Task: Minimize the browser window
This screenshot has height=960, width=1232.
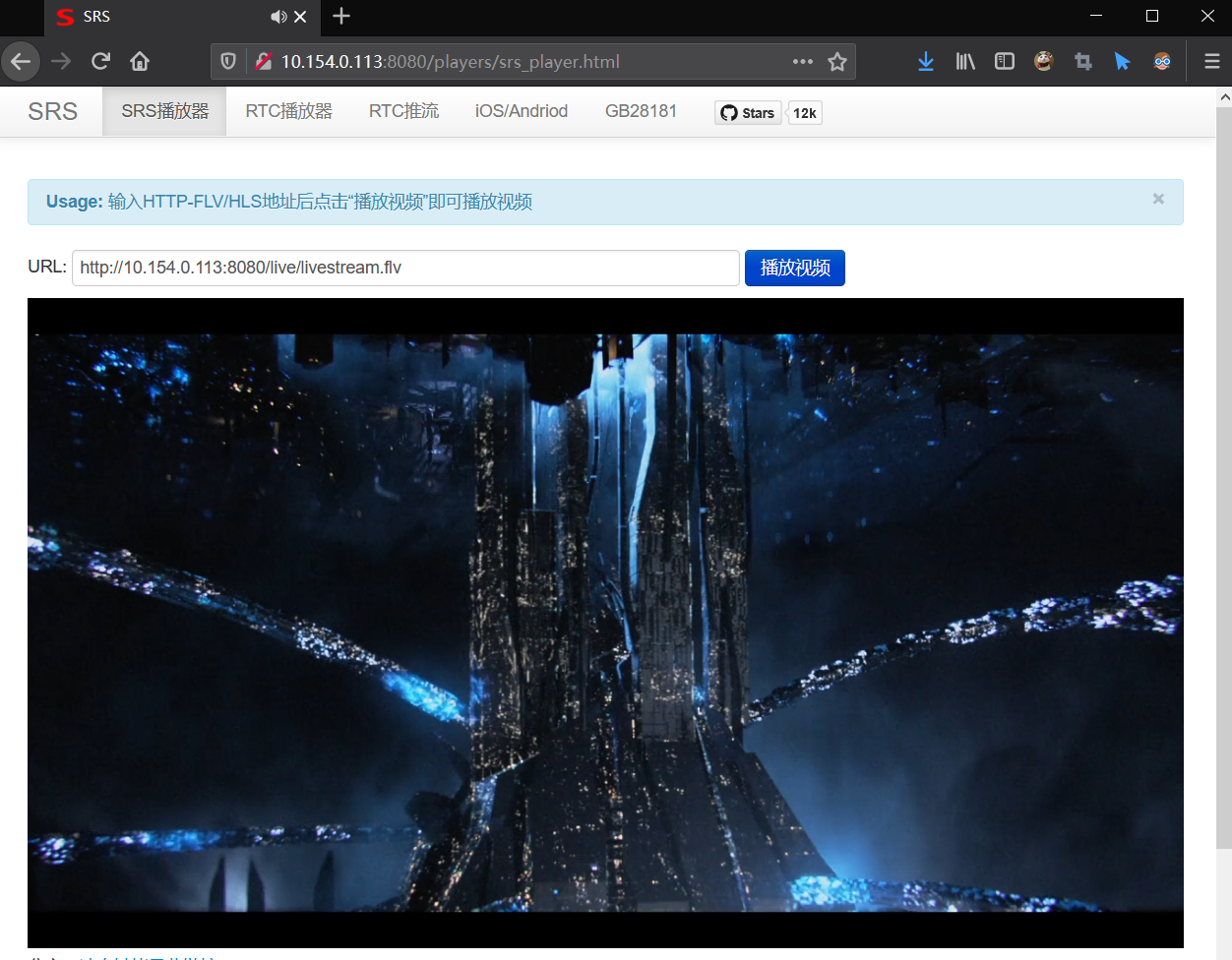Action: 1096,16
